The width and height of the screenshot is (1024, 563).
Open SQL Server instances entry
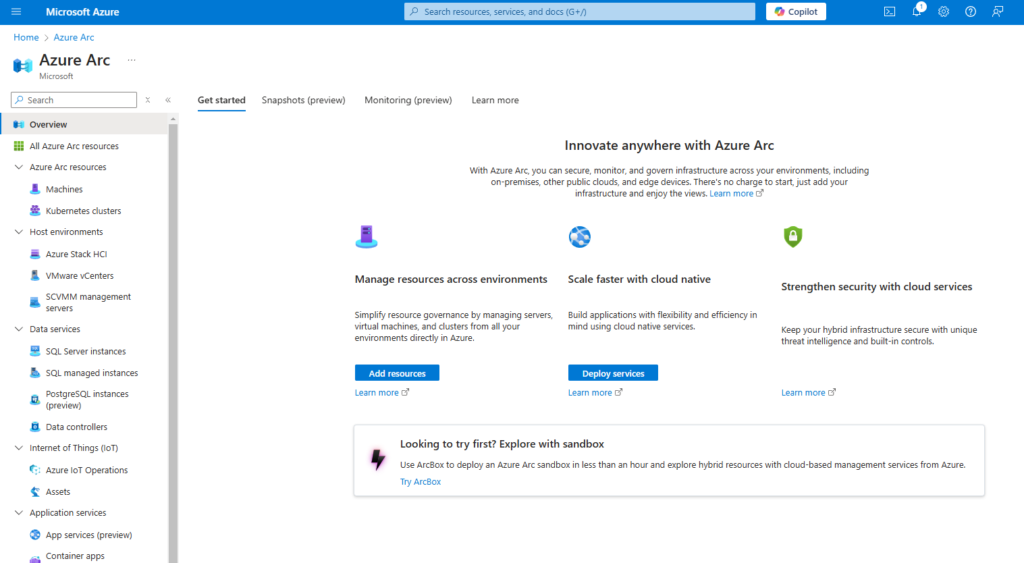pyautogui.click(x=84, y=351)
